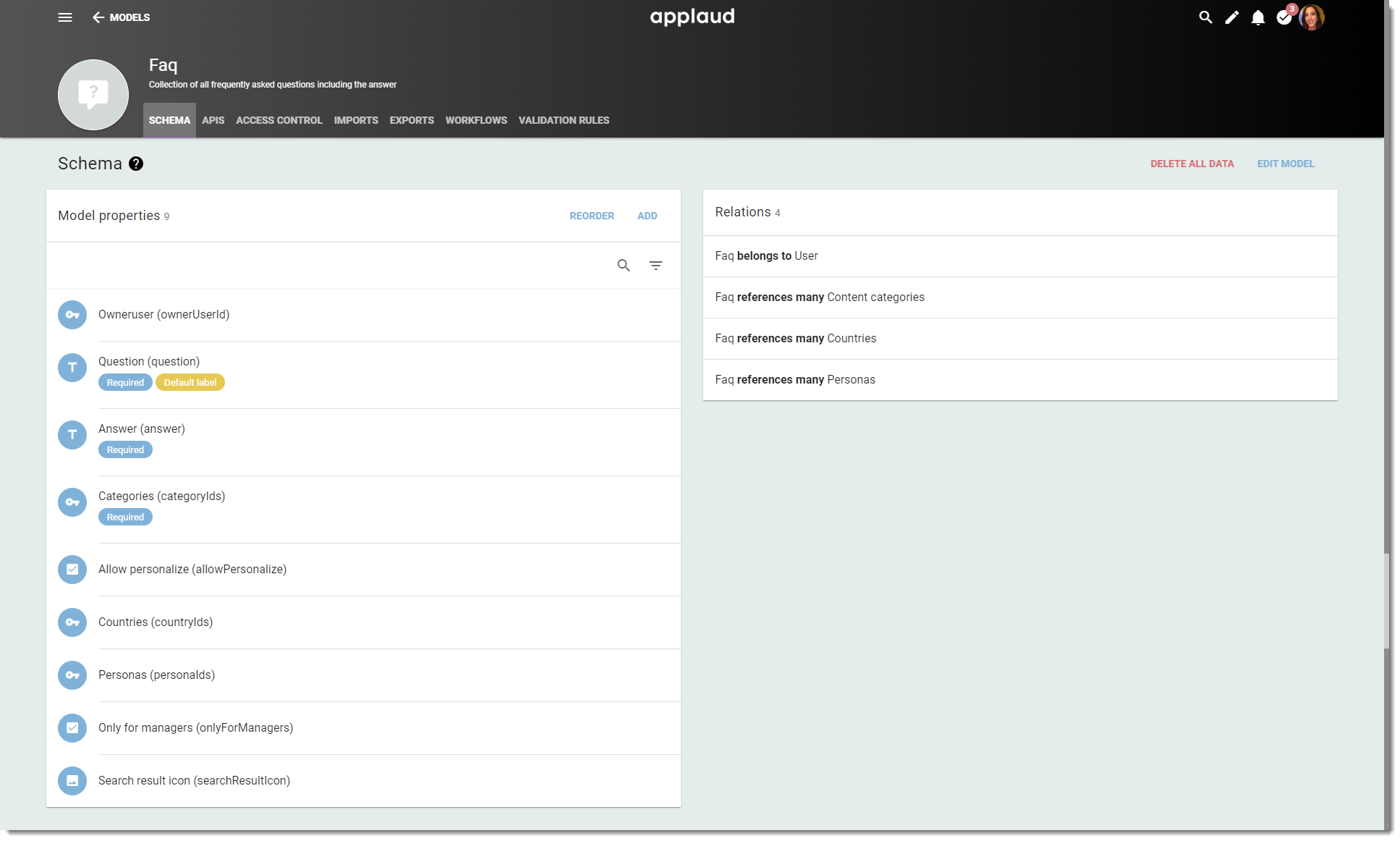Viewport: 1400px width, 841px height.
Task: Click the Faq model avatar icon
Action: [x=93, y=95]
